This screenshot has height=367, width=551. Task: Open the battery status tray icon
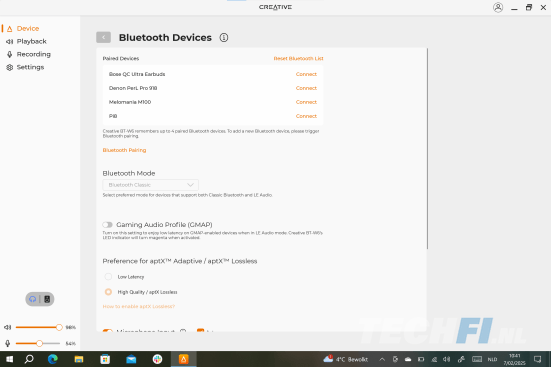[x=421, y=359]
